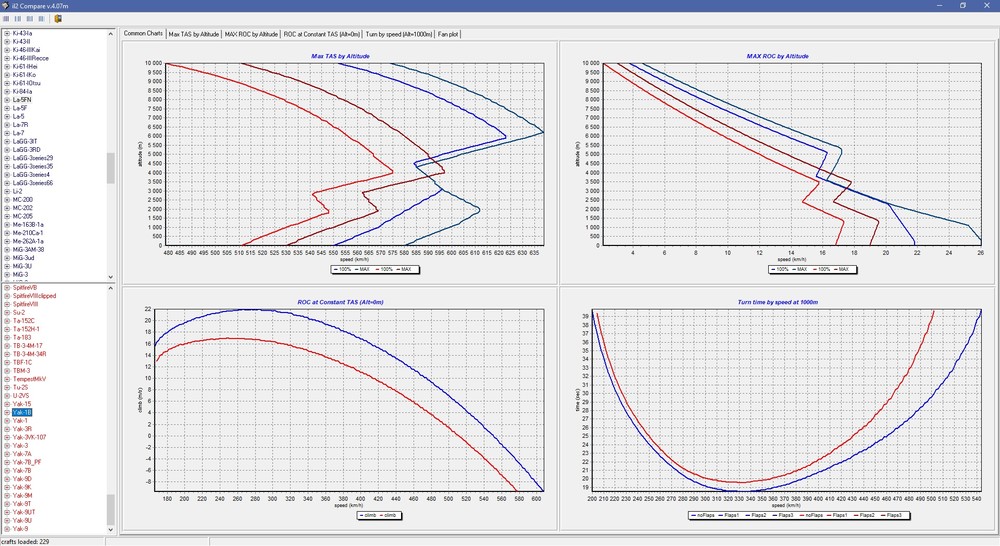
Task: Expand the Su-2 node in lower list
Action: click(7, 313)
